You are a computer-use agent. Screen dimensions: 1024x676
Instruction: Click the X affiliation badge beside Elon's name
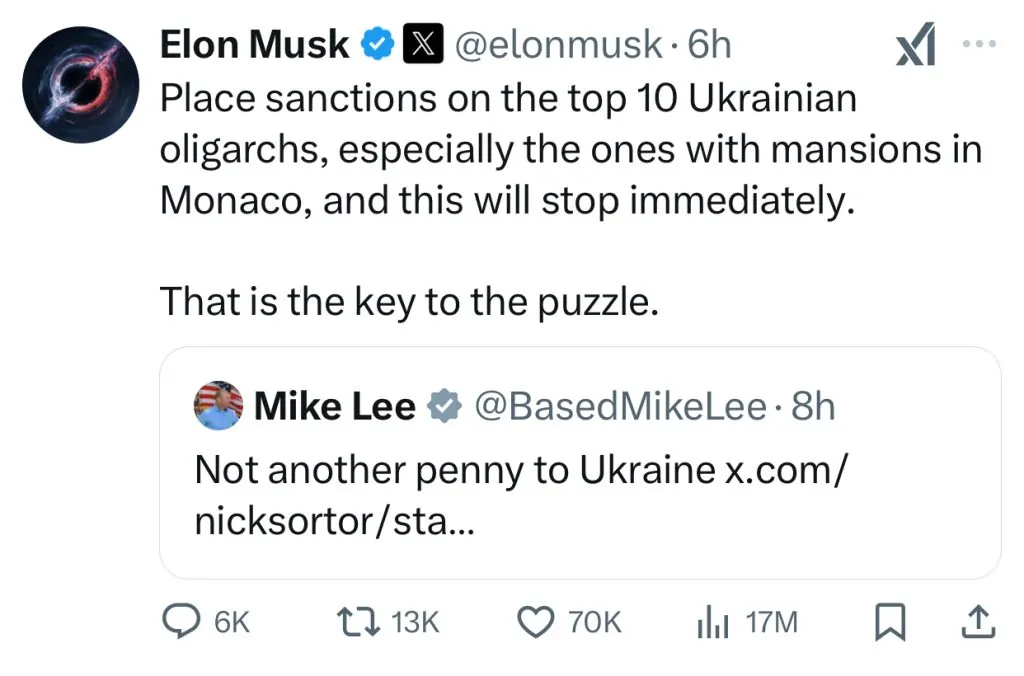[x=422, y=45]
